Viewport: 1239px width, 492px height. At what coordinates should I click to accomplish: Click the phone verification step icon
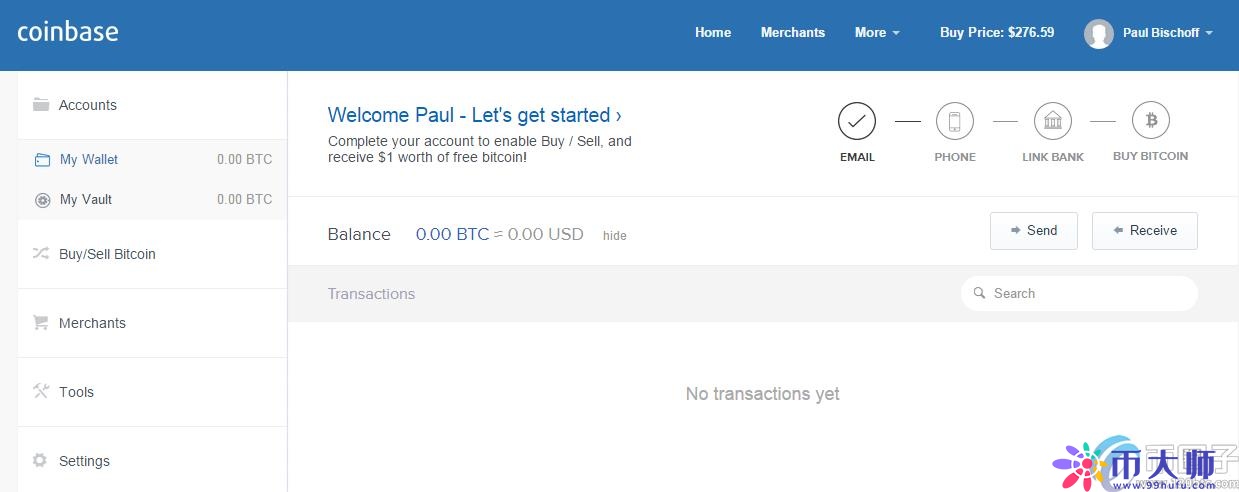(x=954, y=121)
